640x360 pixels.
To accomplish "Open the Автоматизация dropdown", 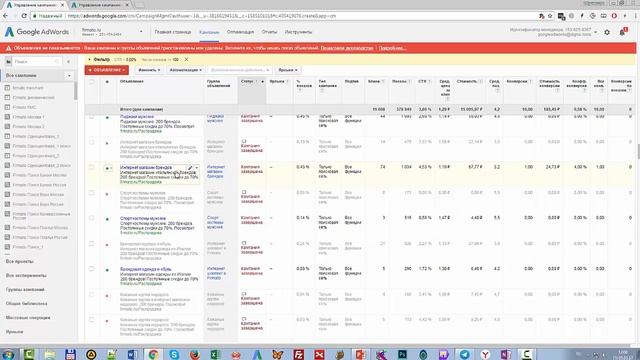I will click(185, 70).
